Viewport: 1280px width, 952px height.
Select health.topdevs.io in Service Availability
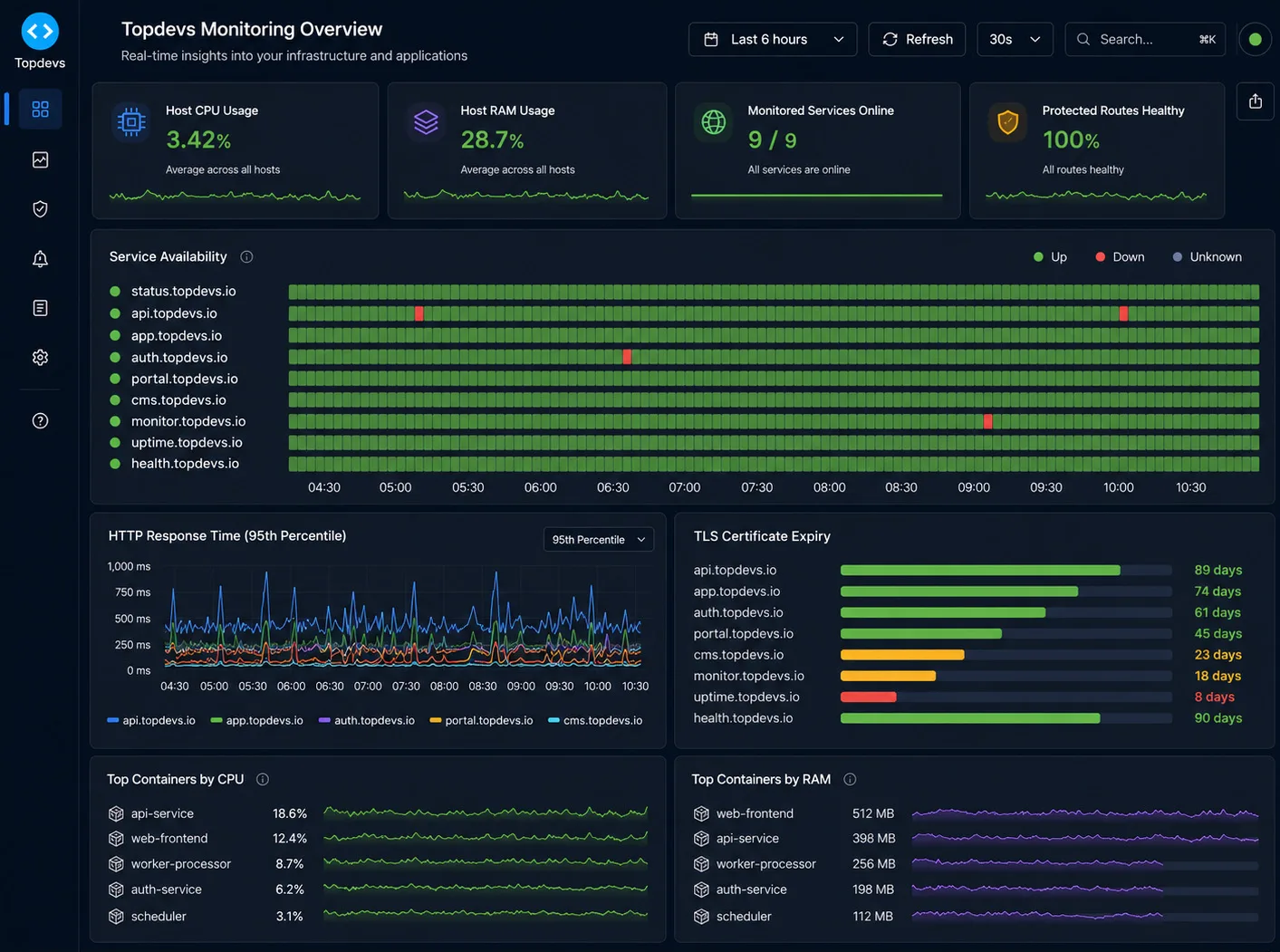point(185,463)
